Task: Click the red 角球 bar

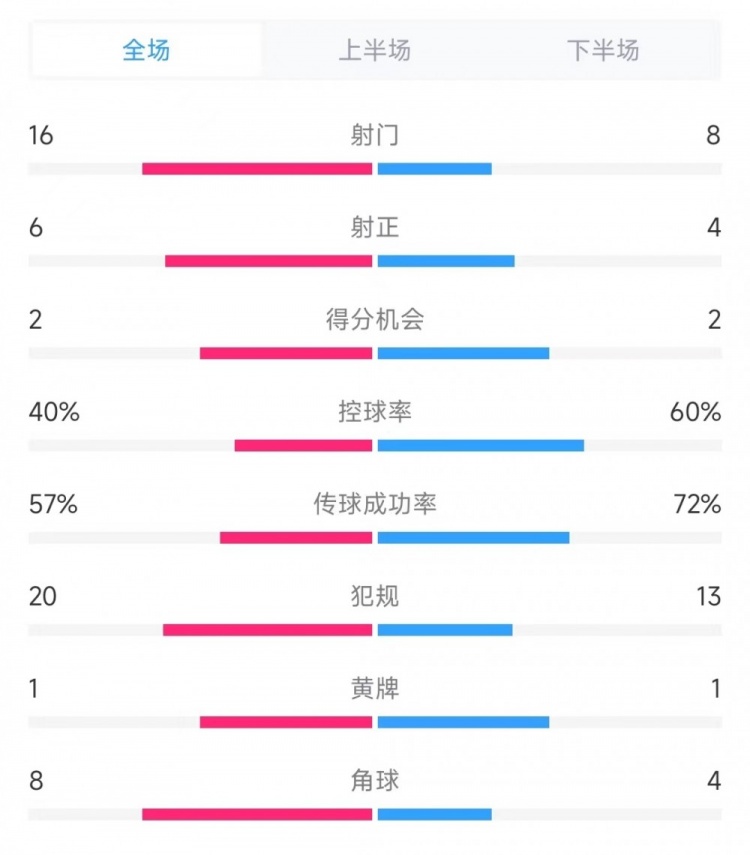Action: point(257,815)
